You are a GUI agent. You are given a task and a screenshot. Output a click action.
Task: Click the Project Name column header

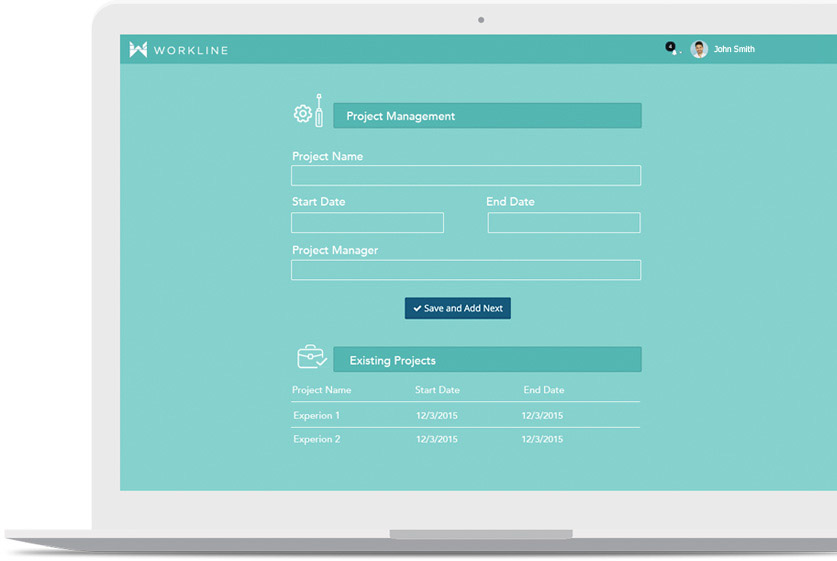(321, 390)
